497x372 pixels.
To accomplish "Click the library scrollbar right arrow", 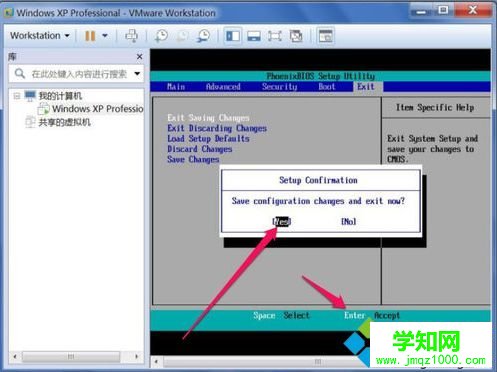I will (x=137, y=357).
